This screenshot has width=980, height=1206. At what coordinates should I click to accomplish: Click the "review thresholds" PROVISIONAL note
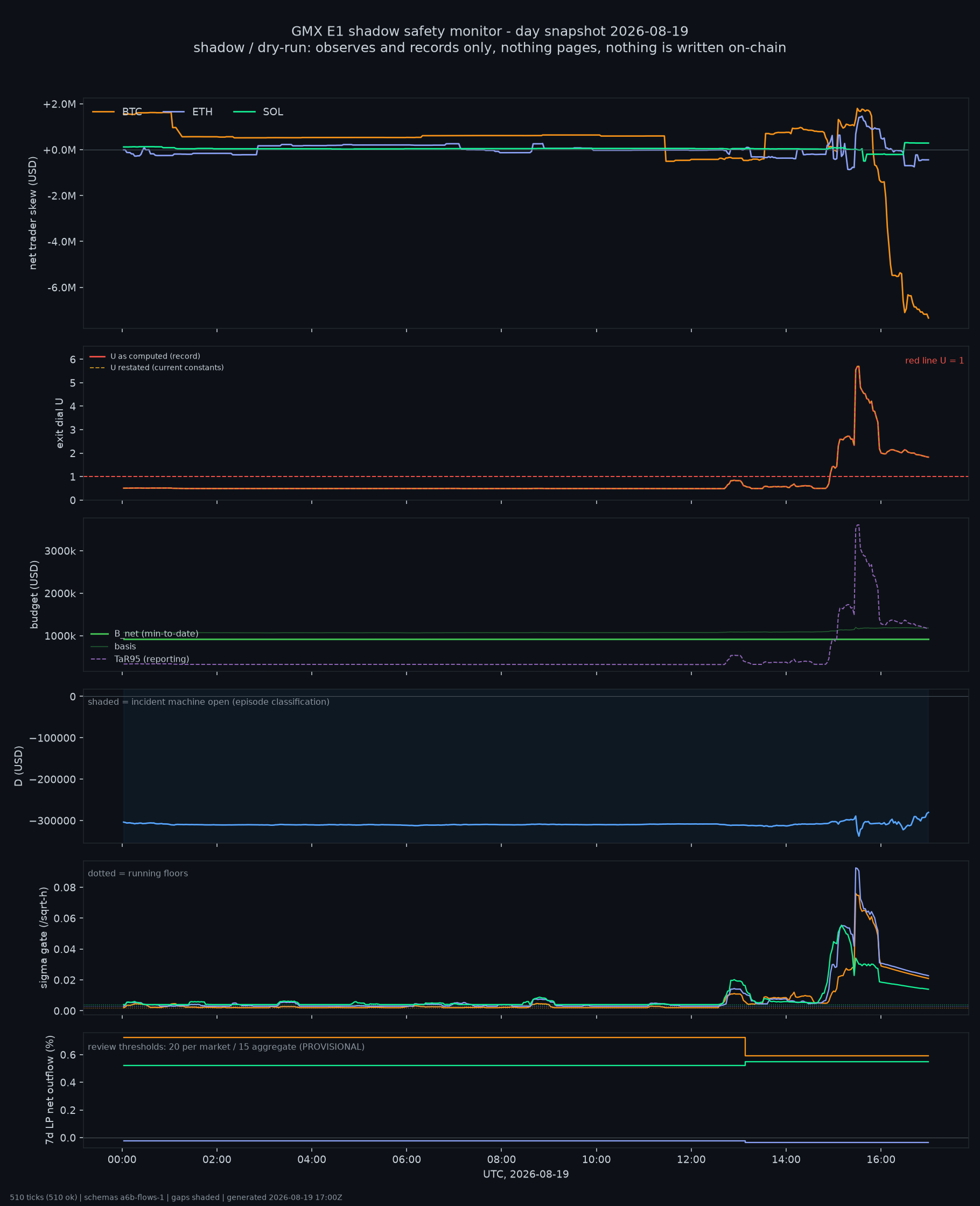click(x=226, y=1047)
